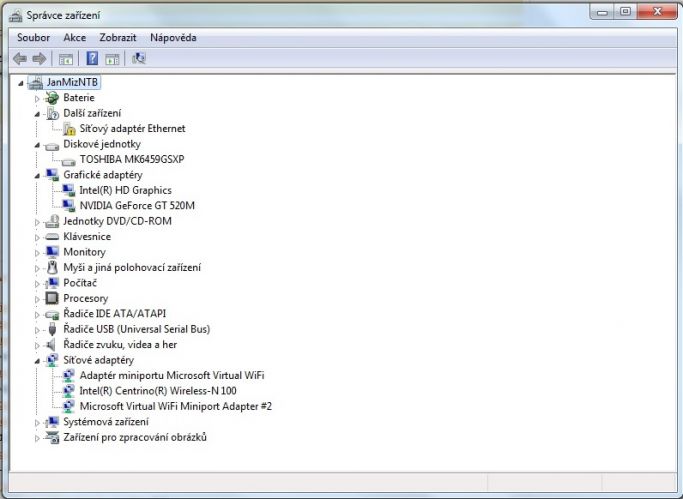This screenshot has width=683, height=499.
Task: Scan for hardware changes toolbar icon
Action: 139,58
